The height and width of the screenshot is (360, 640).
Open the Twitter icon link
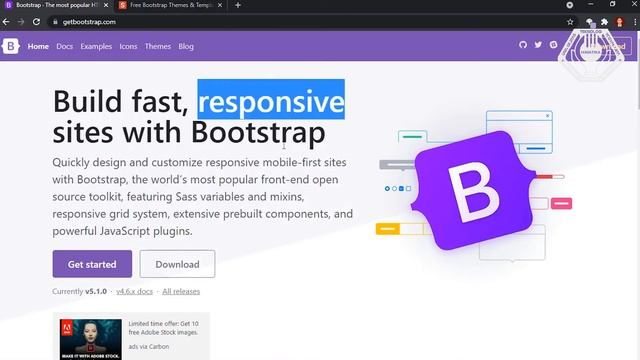(538, 45)
